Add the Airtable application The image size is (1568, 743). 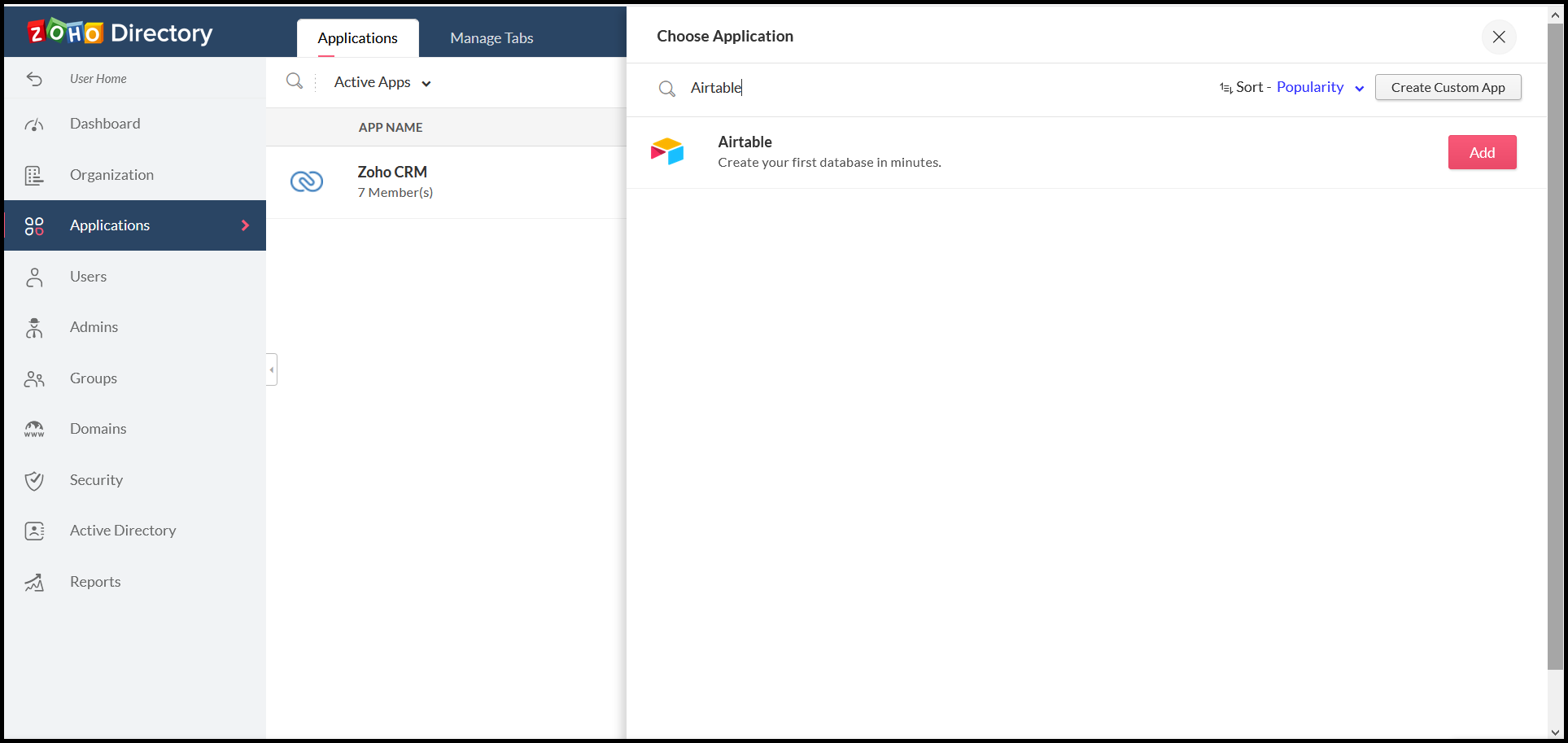1481,151
